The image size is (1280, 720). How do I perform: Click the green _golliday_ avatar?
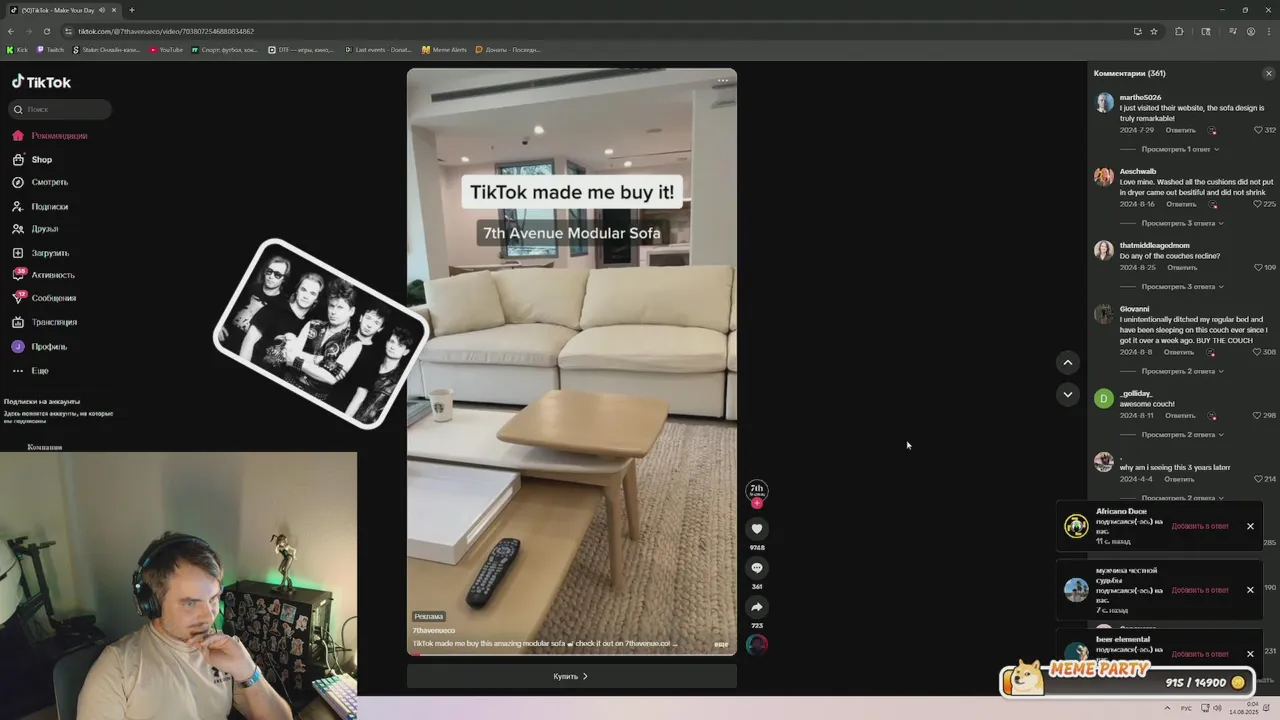pos(1104,398)
